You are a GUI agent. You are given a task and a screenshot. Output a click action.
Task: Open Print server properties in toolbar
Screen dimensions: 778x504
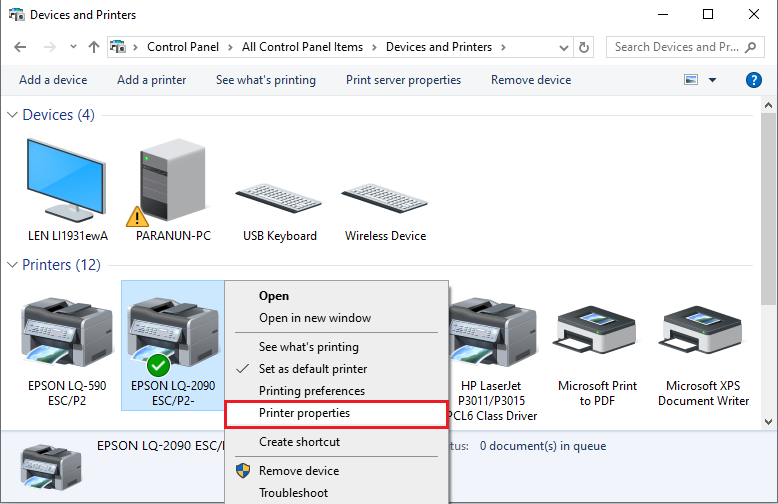403,80
